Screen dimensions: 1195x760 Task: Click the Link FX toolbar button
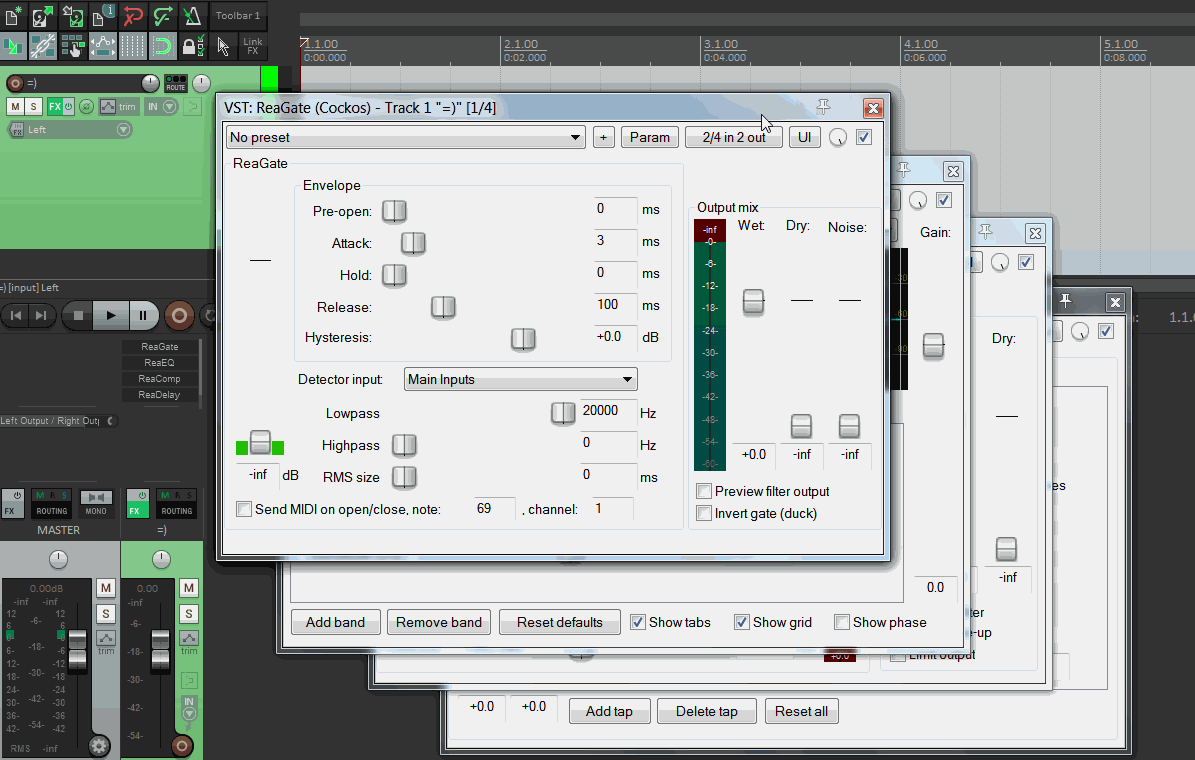(x=252, y=46)
